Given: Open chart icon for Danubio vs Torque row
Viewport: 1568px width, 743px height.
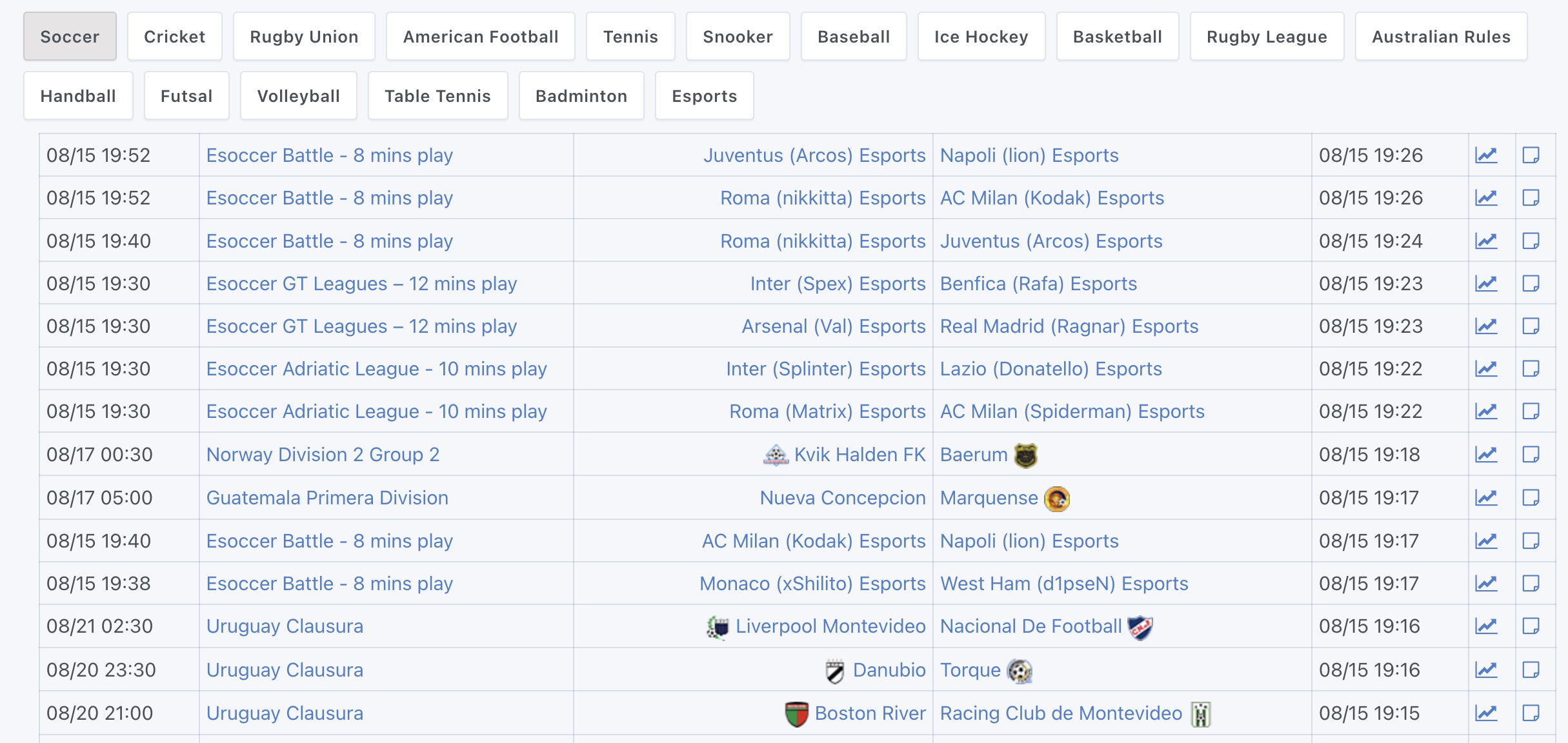Looking at the screenshot, I should tap(1486, 670).
